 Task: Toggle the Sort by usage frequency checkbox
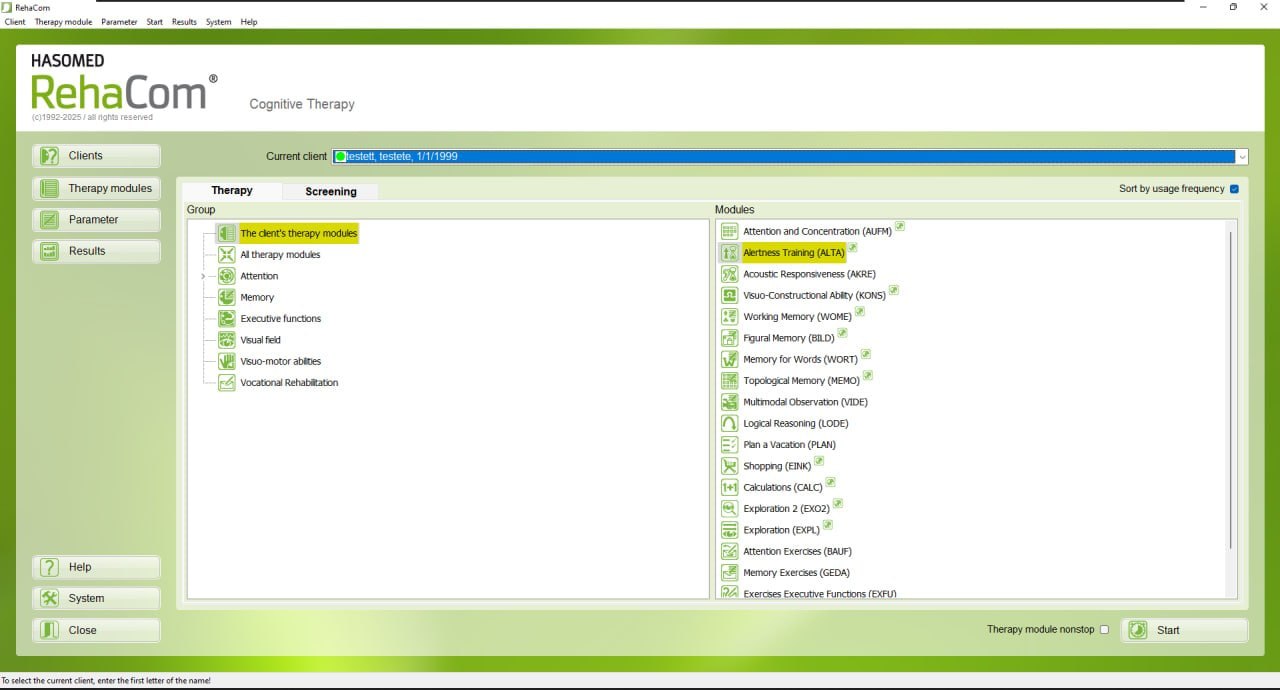pyautogui.click(x=1233, y=189)
